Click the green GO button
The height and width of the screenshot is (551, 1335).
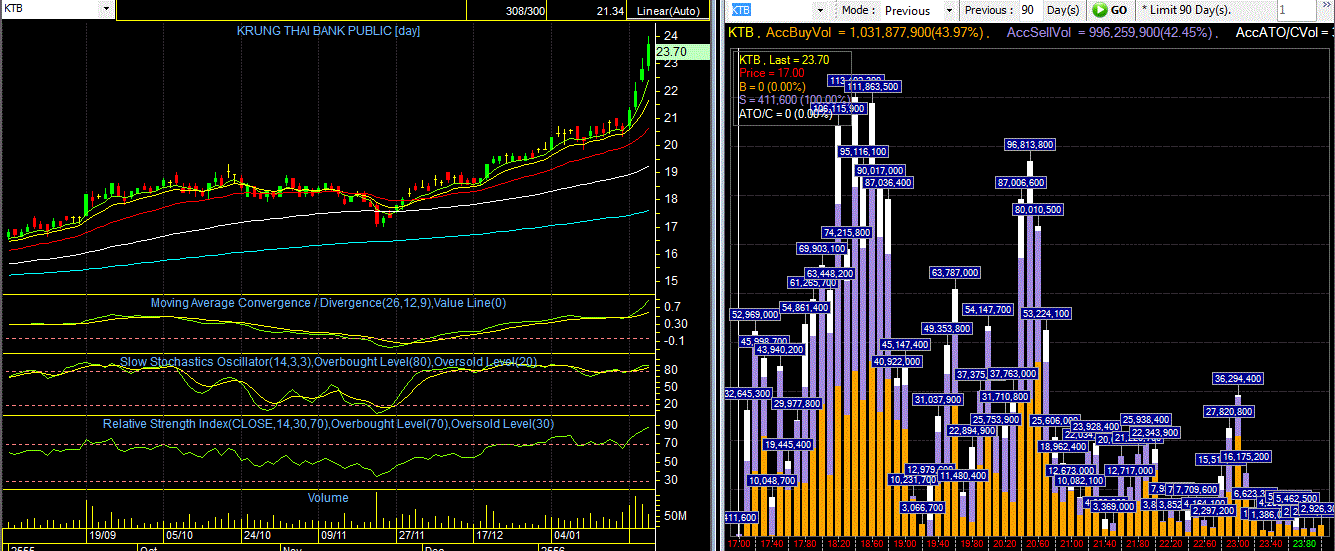click(1110, 10)
